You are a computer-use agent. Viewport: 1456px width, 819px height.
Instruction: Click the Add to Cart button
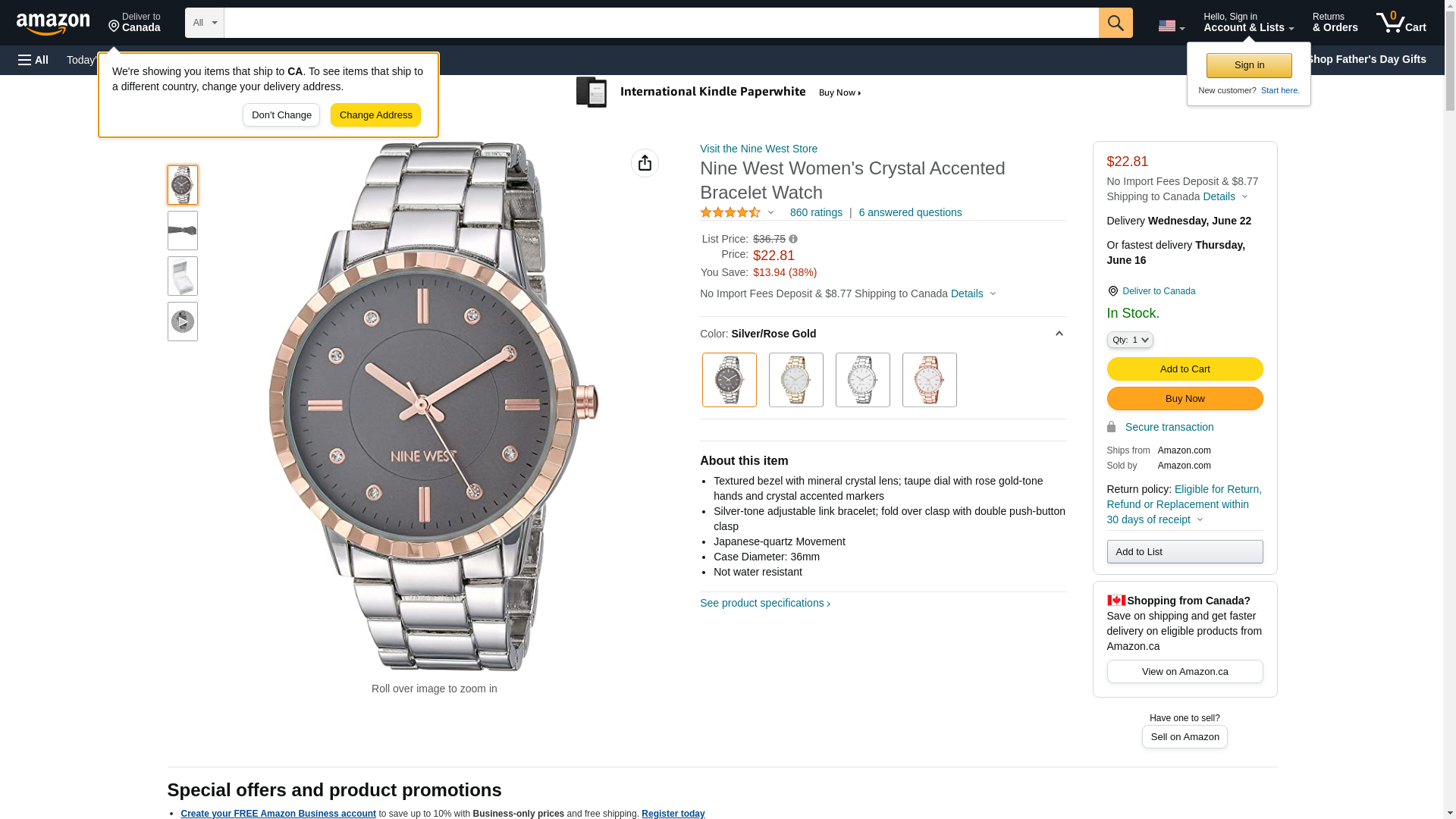[x=1185, y=369]
